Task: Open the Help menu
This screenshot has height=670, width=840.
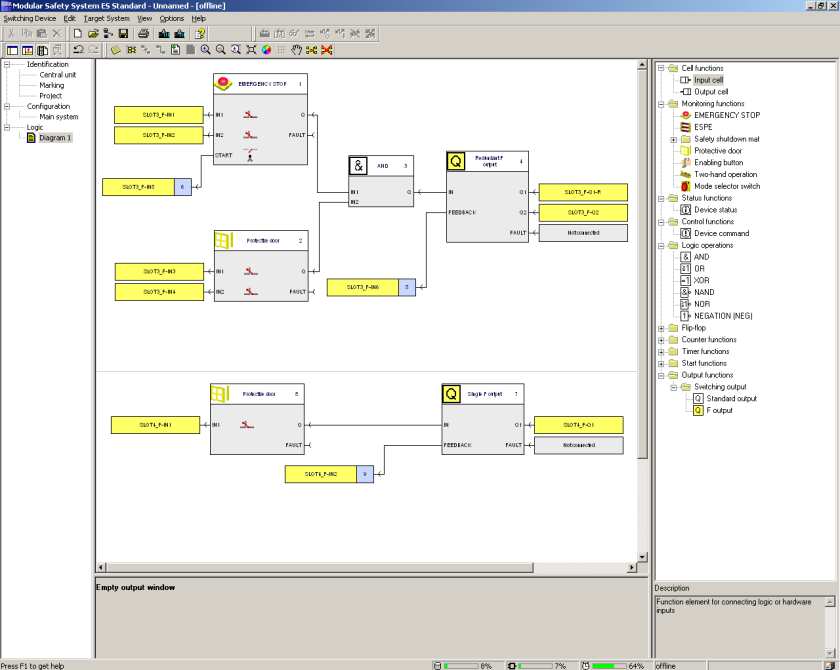Action: tap(199, 18)
